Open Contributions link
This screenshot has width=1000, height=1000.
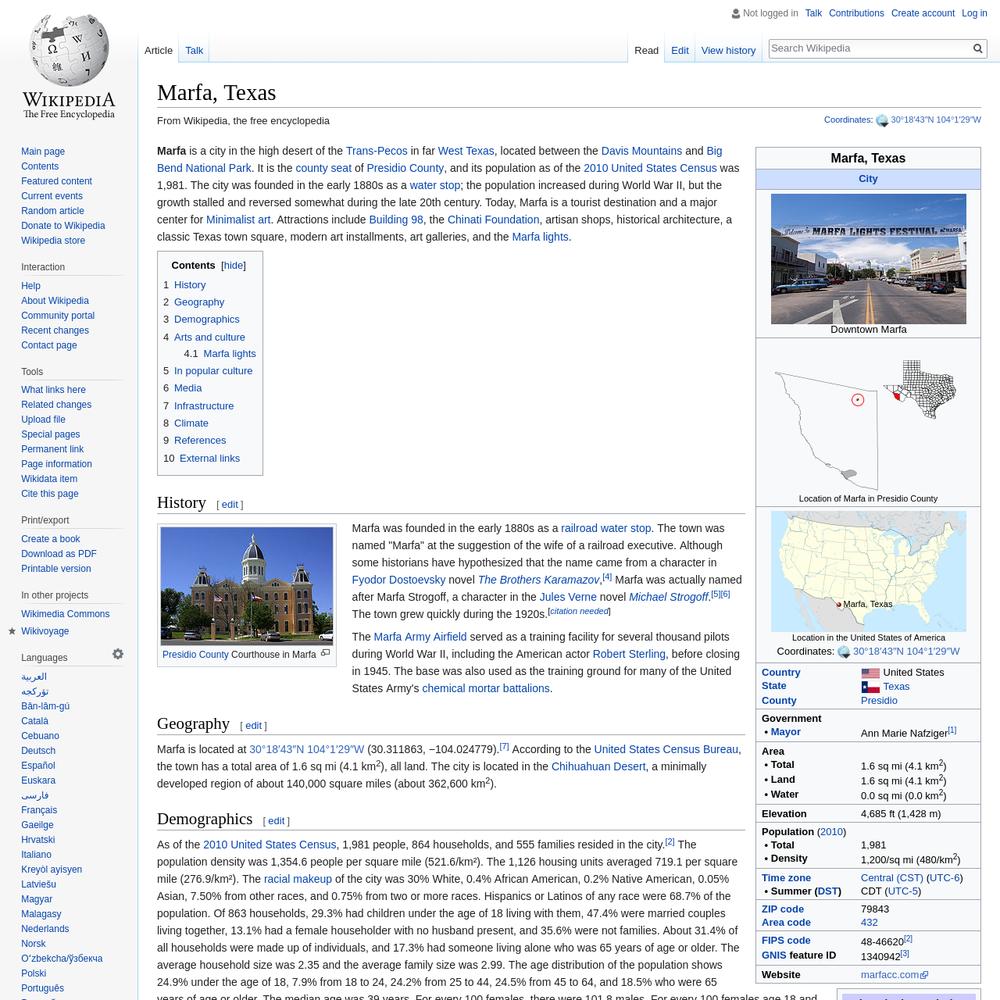(856, 13)
